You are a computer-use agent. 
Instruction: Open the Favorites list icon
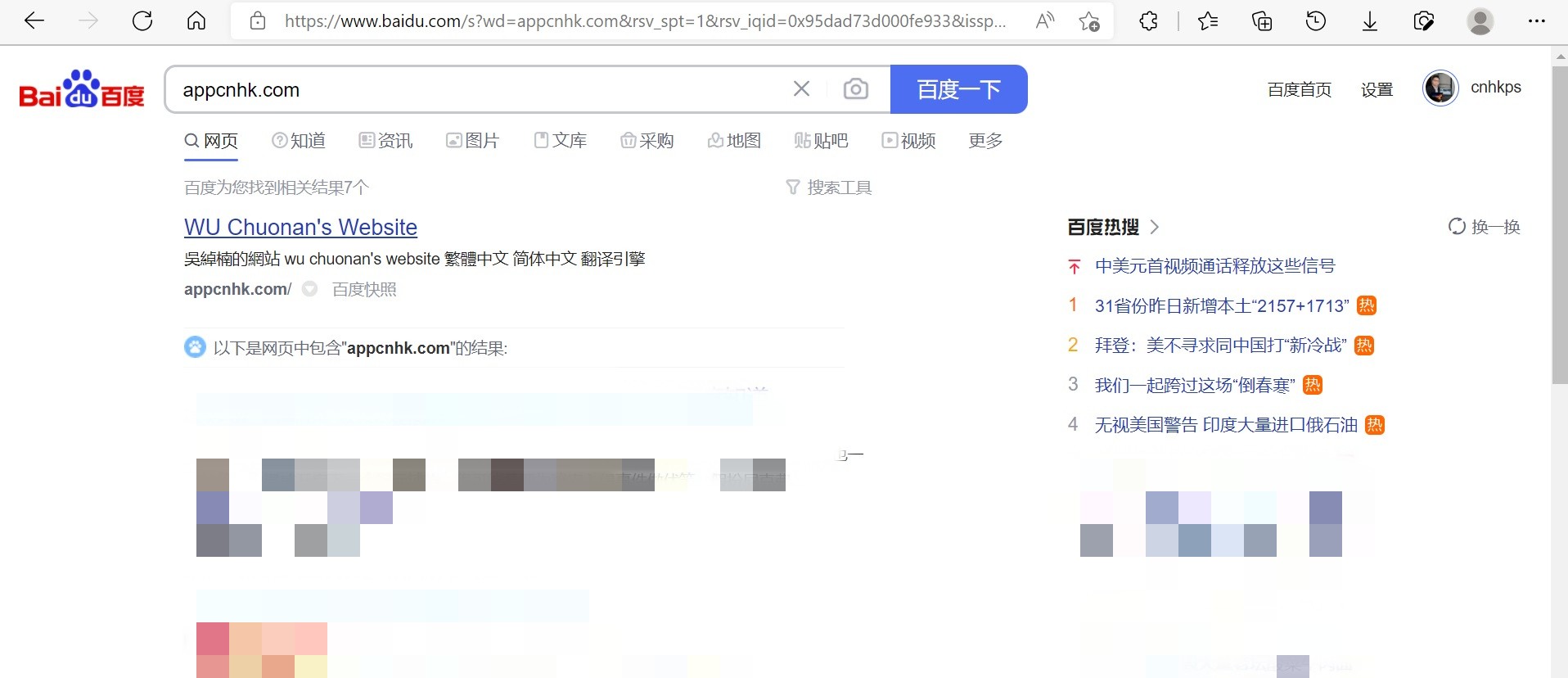click(x=1208, y=21)
